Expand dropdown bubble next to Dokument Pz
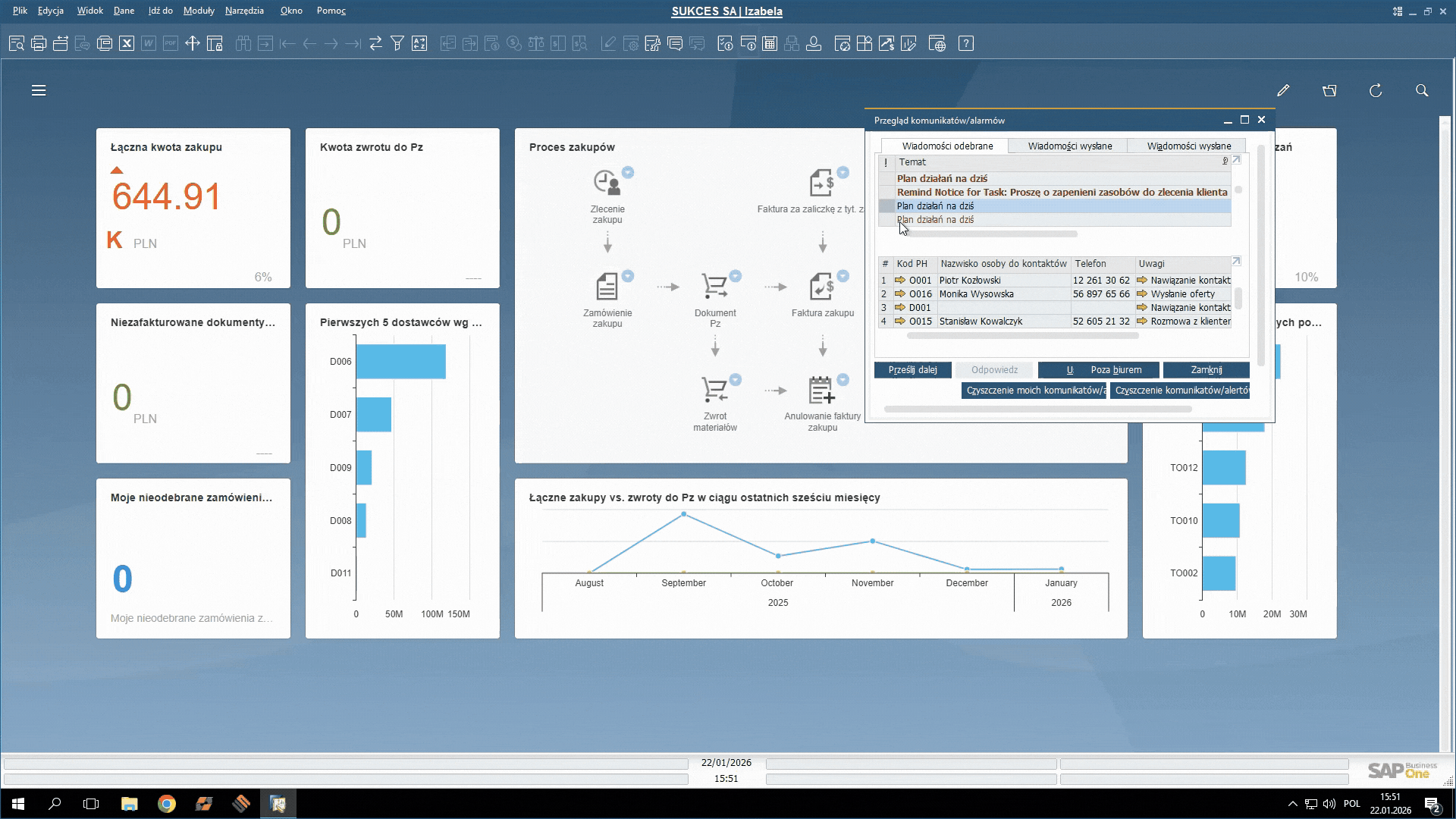 [x=736, y=276]
